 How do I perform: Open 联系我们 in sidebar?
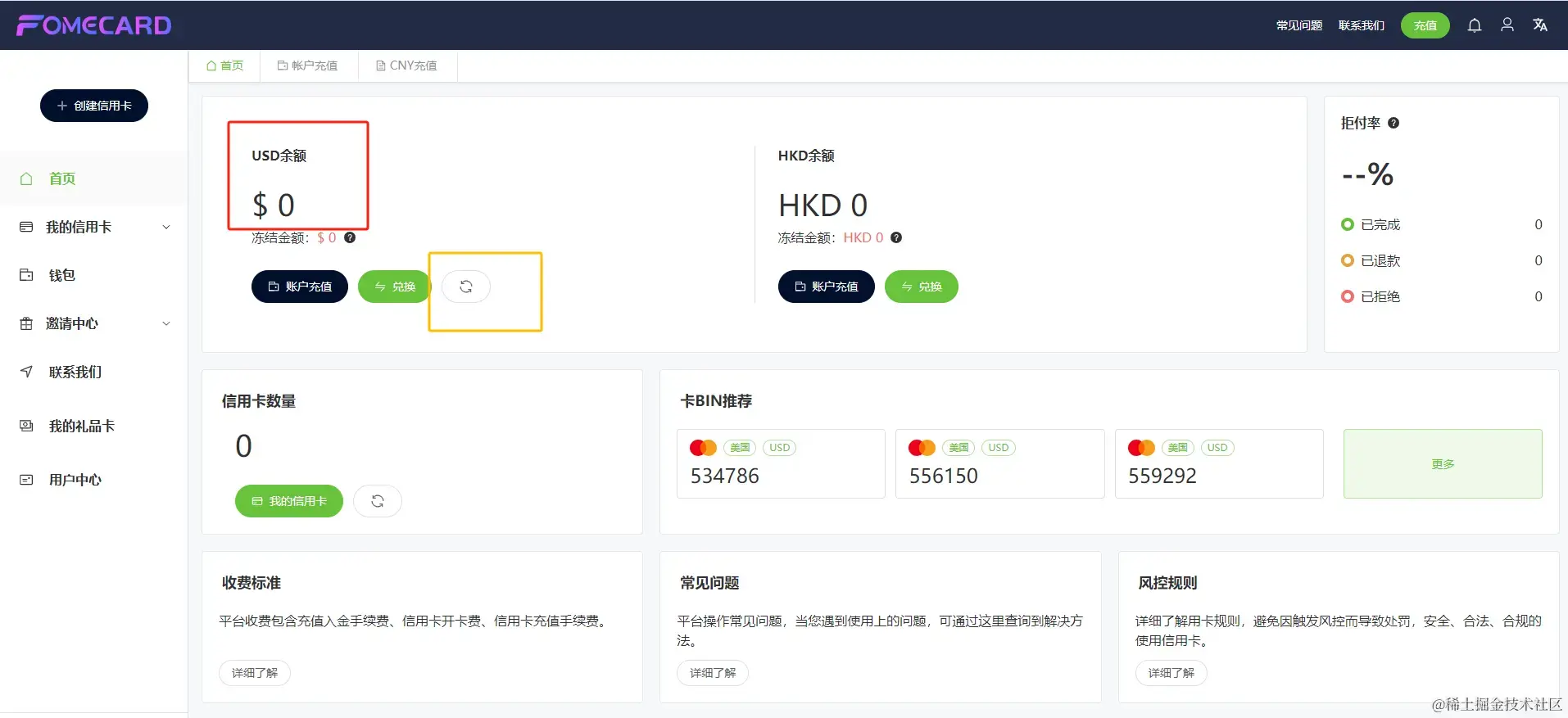point(94,372)
